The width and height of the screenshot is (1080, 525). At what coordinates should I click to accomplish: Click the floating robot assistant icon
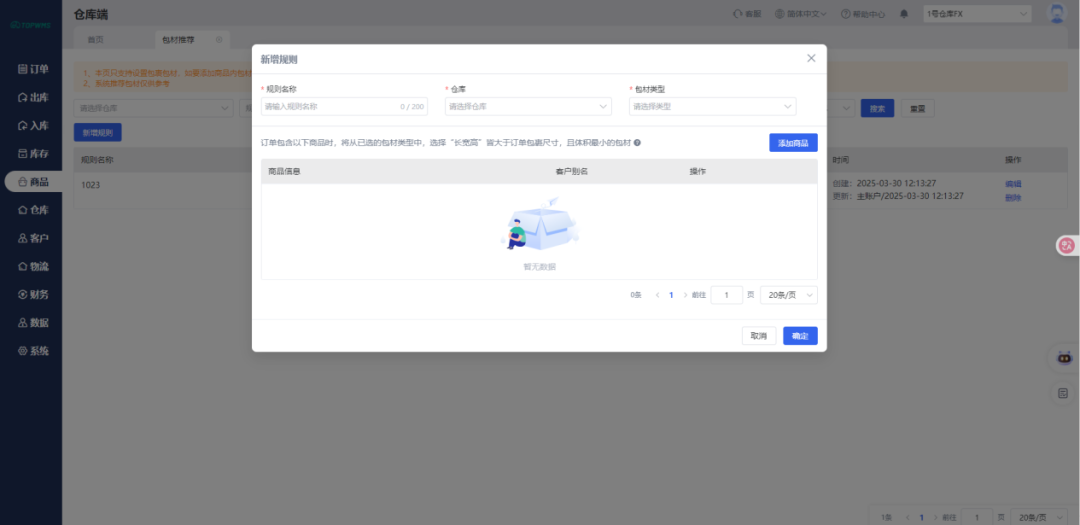coord(1064,358)
